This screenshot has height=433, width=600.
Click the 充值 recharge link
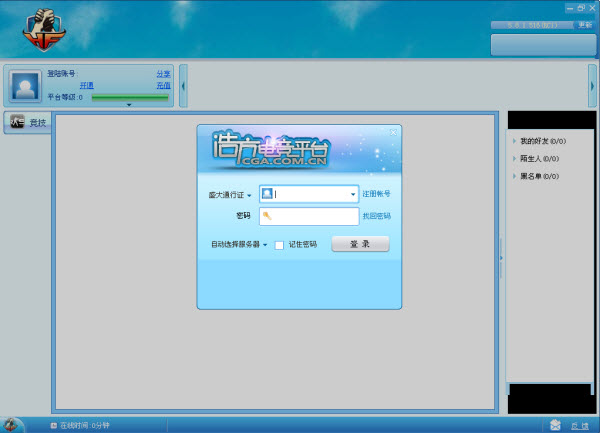[x=163, y=85]
